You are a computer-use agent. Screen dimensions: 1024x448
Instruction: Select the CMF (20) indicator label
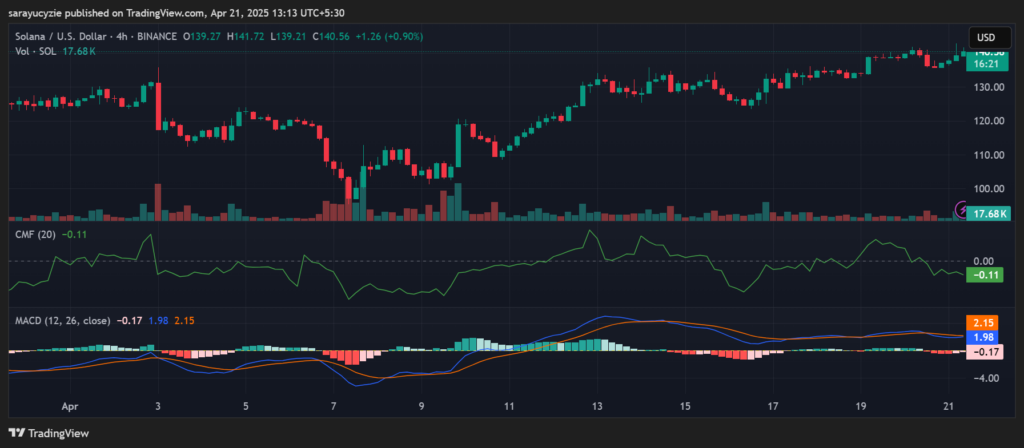[x=32, y=235]
